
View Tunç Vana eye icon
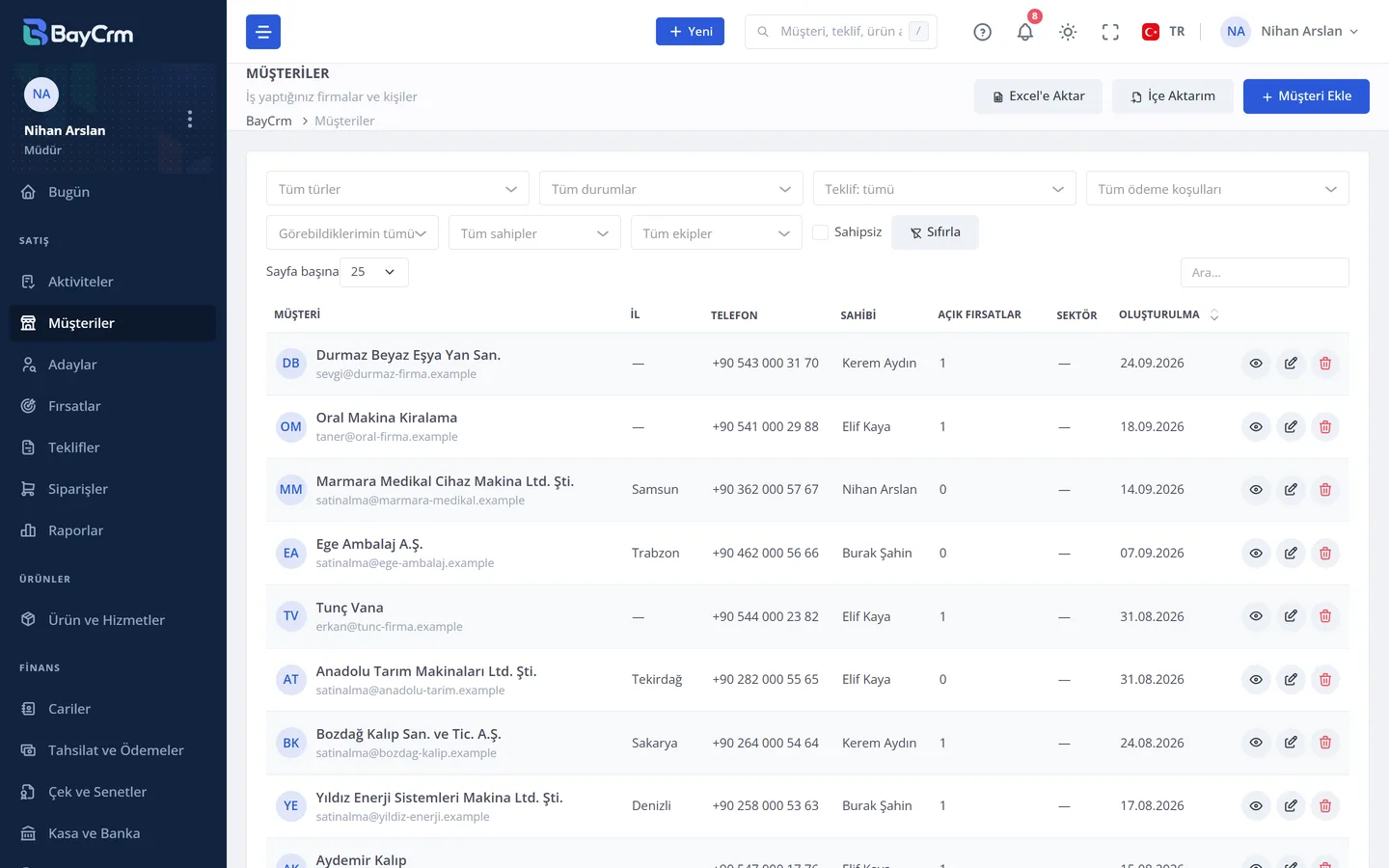coord(1256,616)
